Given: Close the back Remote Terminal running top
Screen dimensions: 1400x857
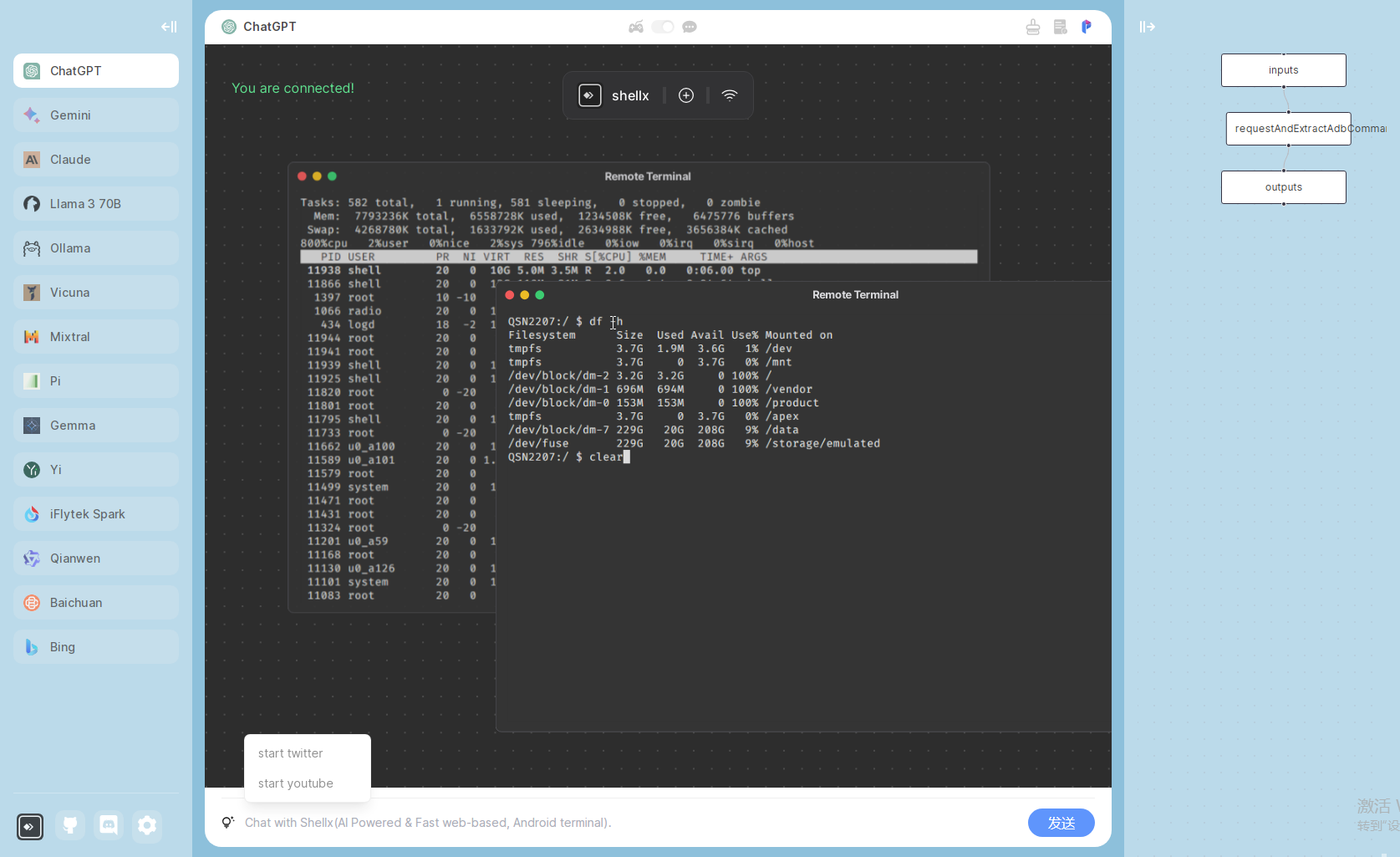Looking at the screenshot, I should tap(302, 176).
